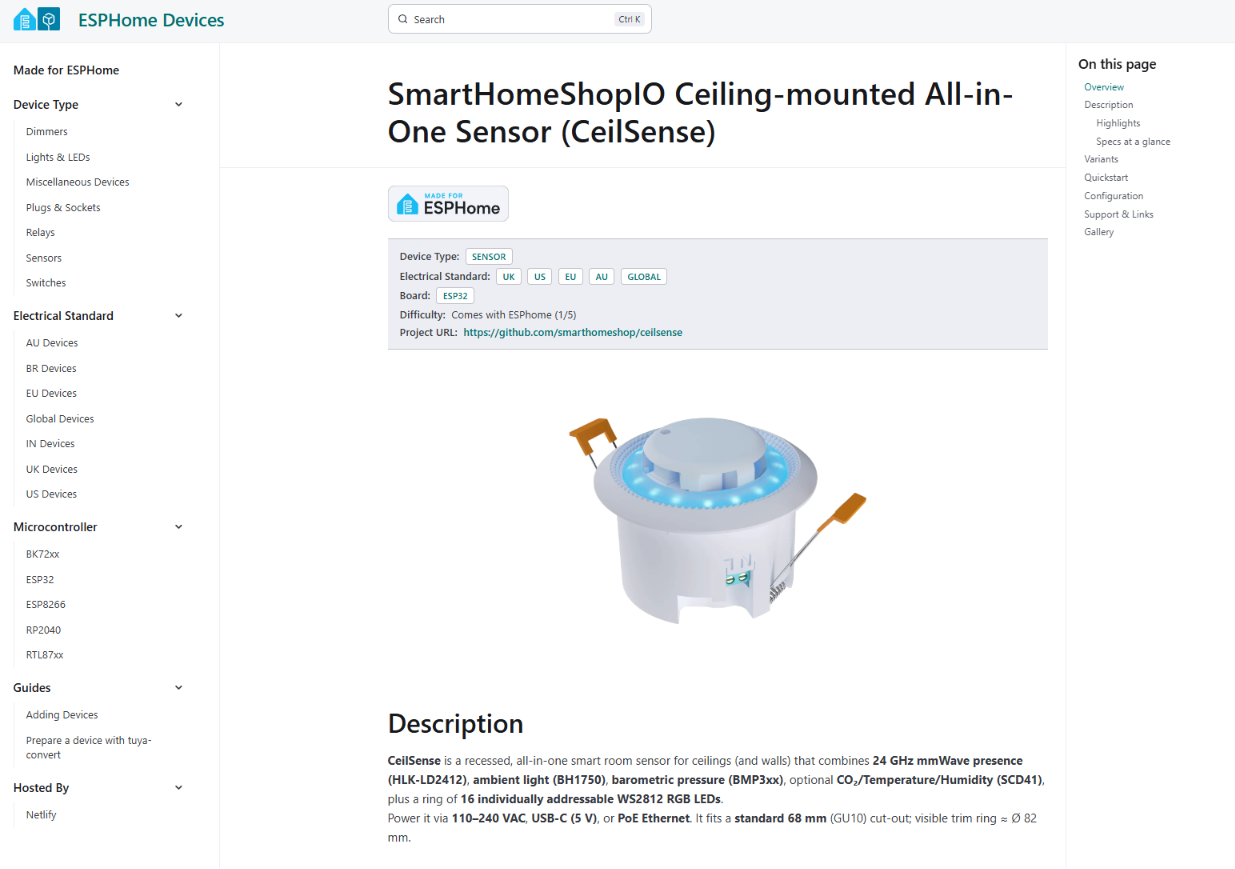Select the SENSOR device type tag
The image size is (1235, 869).
[489, 257]
